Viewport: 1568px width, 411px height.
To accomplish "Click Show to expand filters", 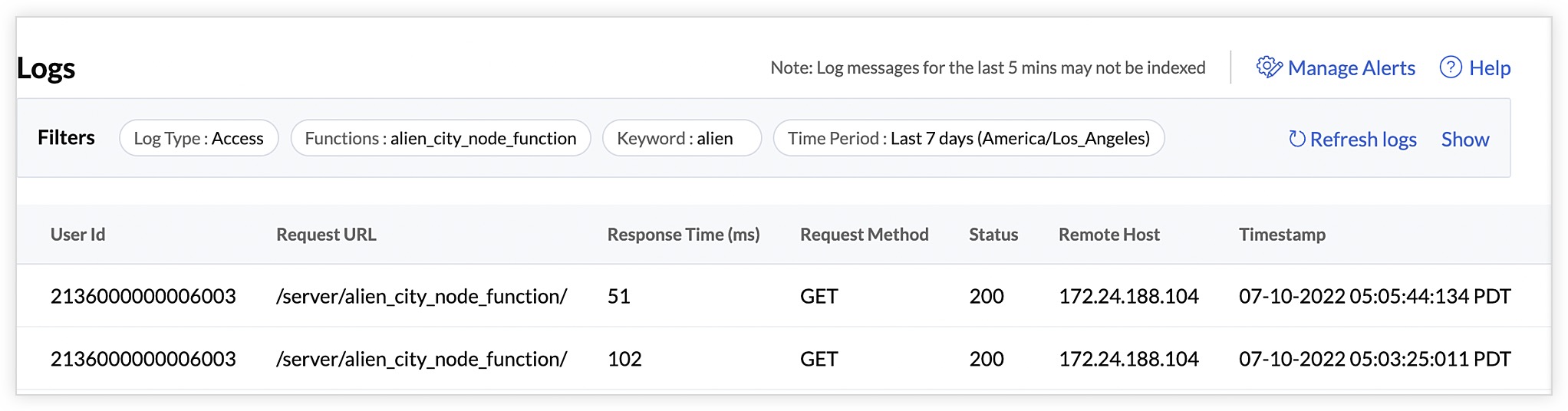I will click(1464, 140).
